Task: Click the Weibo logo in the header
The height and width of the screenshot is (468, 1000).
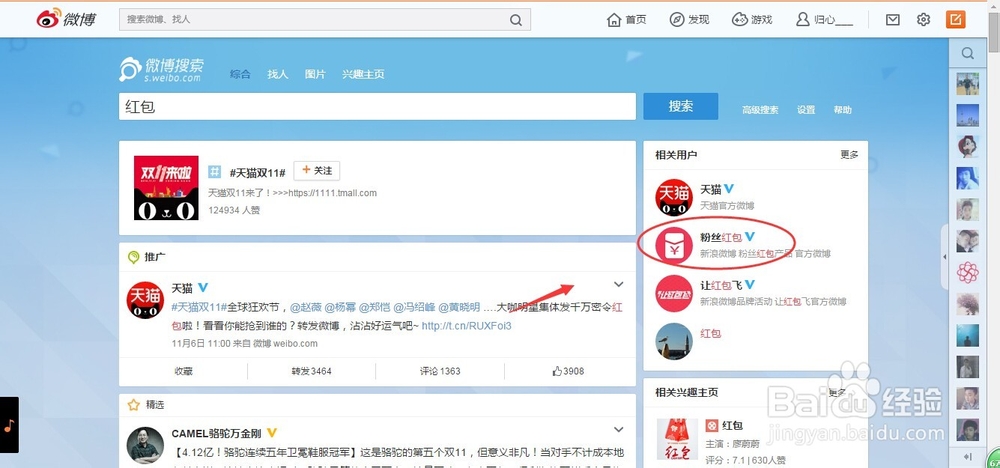Action: click(66, 19)
